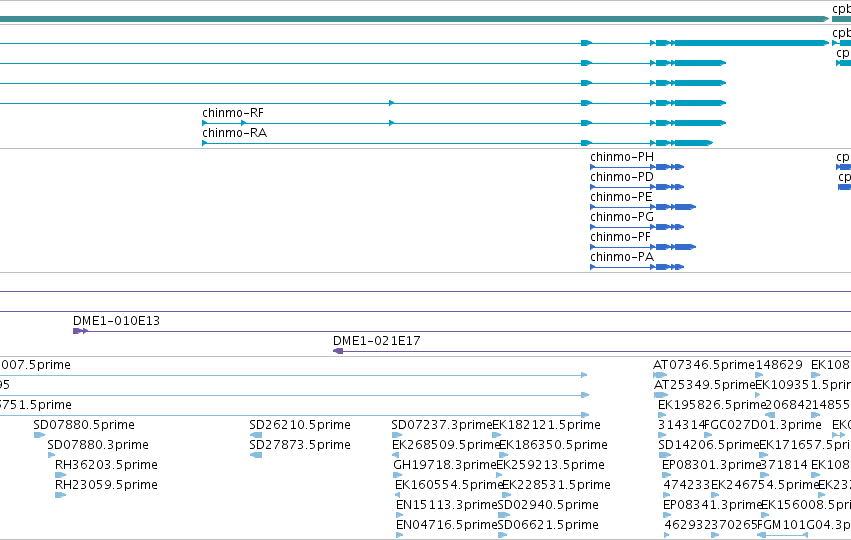
Task: Click the purple DME1-010E13 arrow glyph
Action: pos(80,331)
